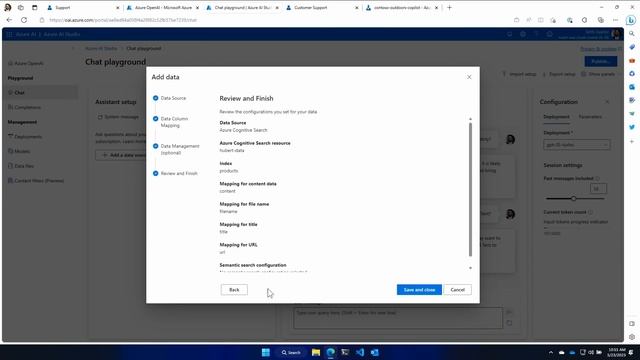Screen dimensions: 640x360
Task: Open Edge sidebar Twitter icon
Action: tap(632, 127)
